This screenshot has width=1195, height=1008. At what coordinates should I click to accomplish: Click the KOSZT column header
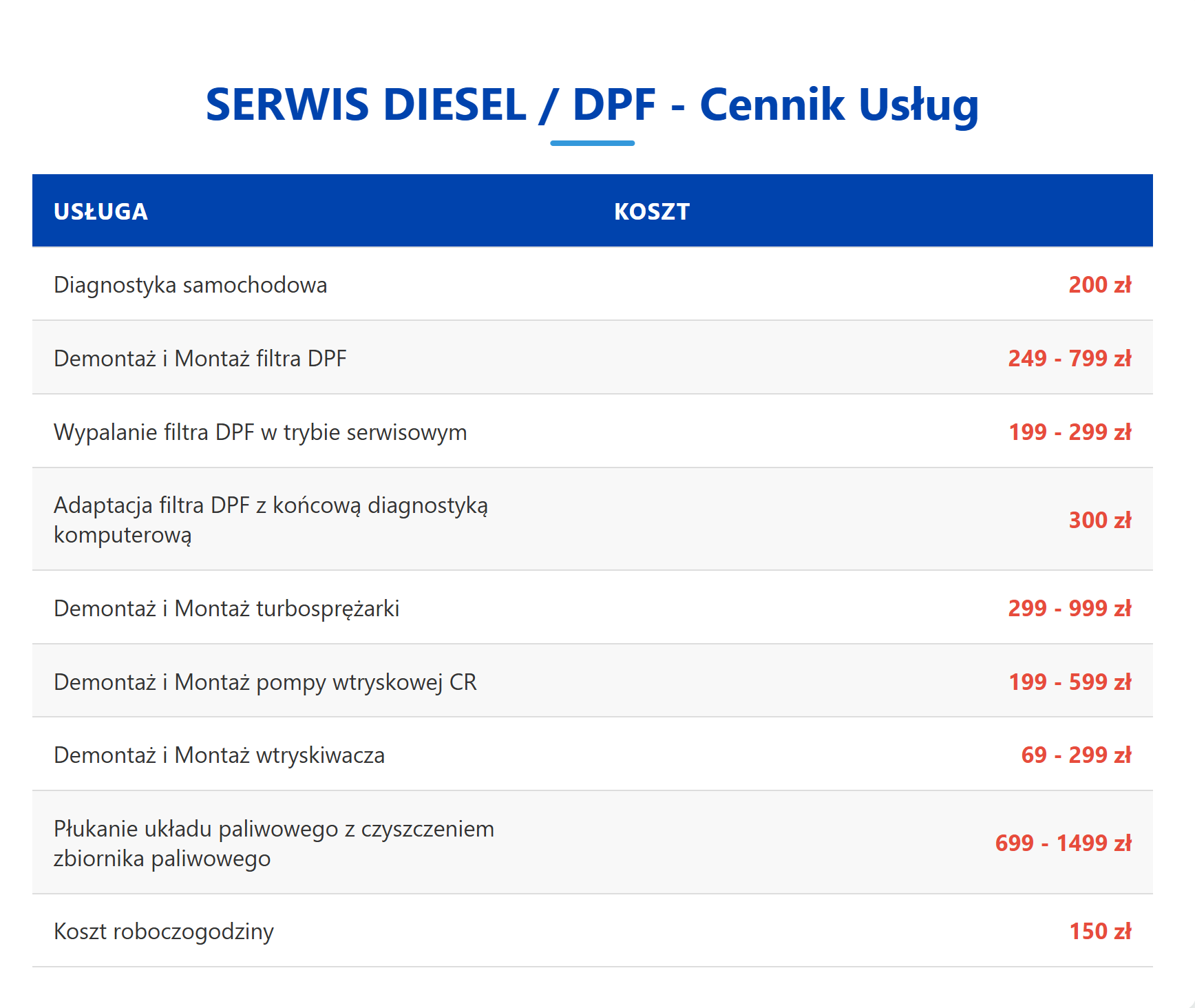[651, 211]
